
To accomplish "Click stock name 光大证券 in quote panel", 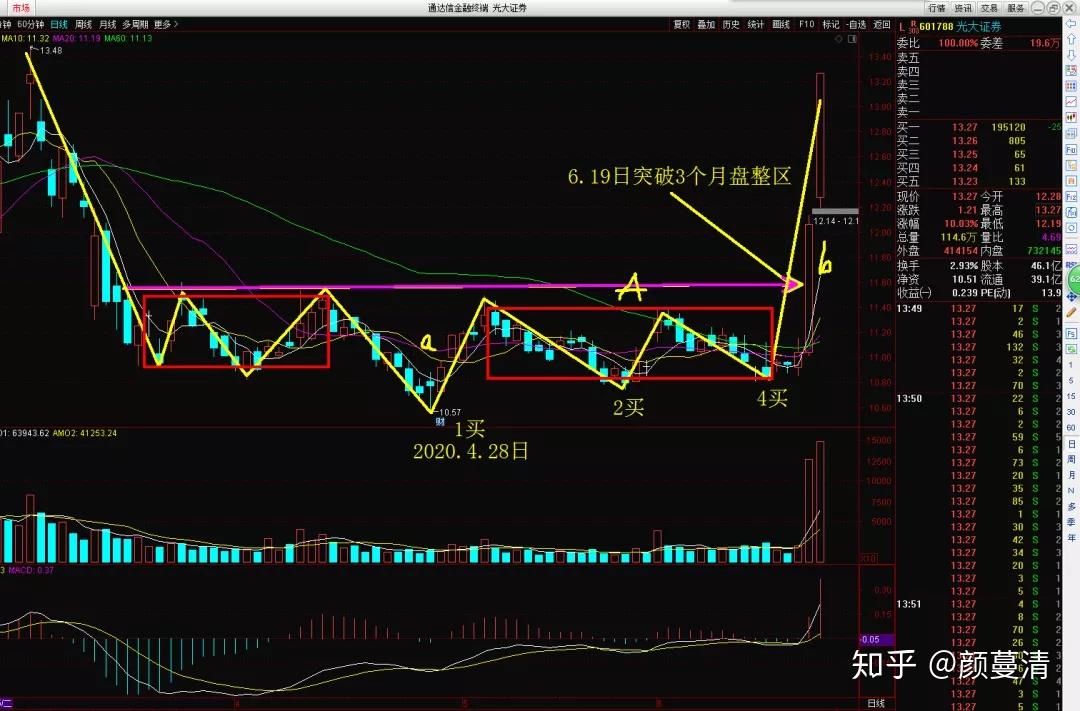I will (979, 27).
